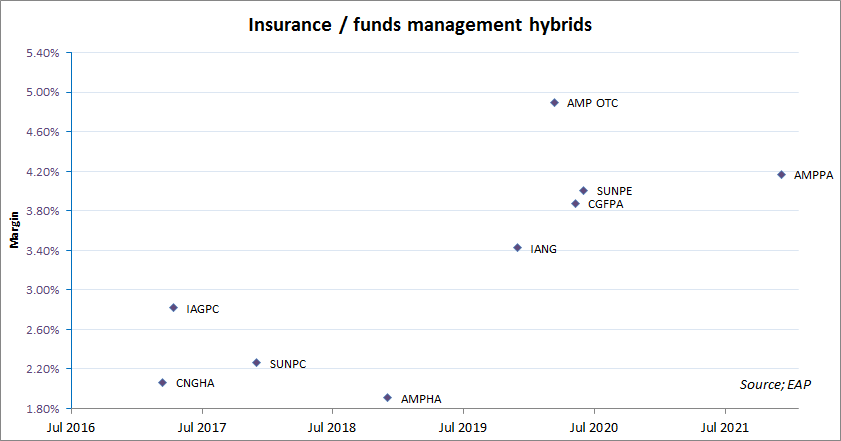Select the 5.40% y-axis label

point(43,53)
